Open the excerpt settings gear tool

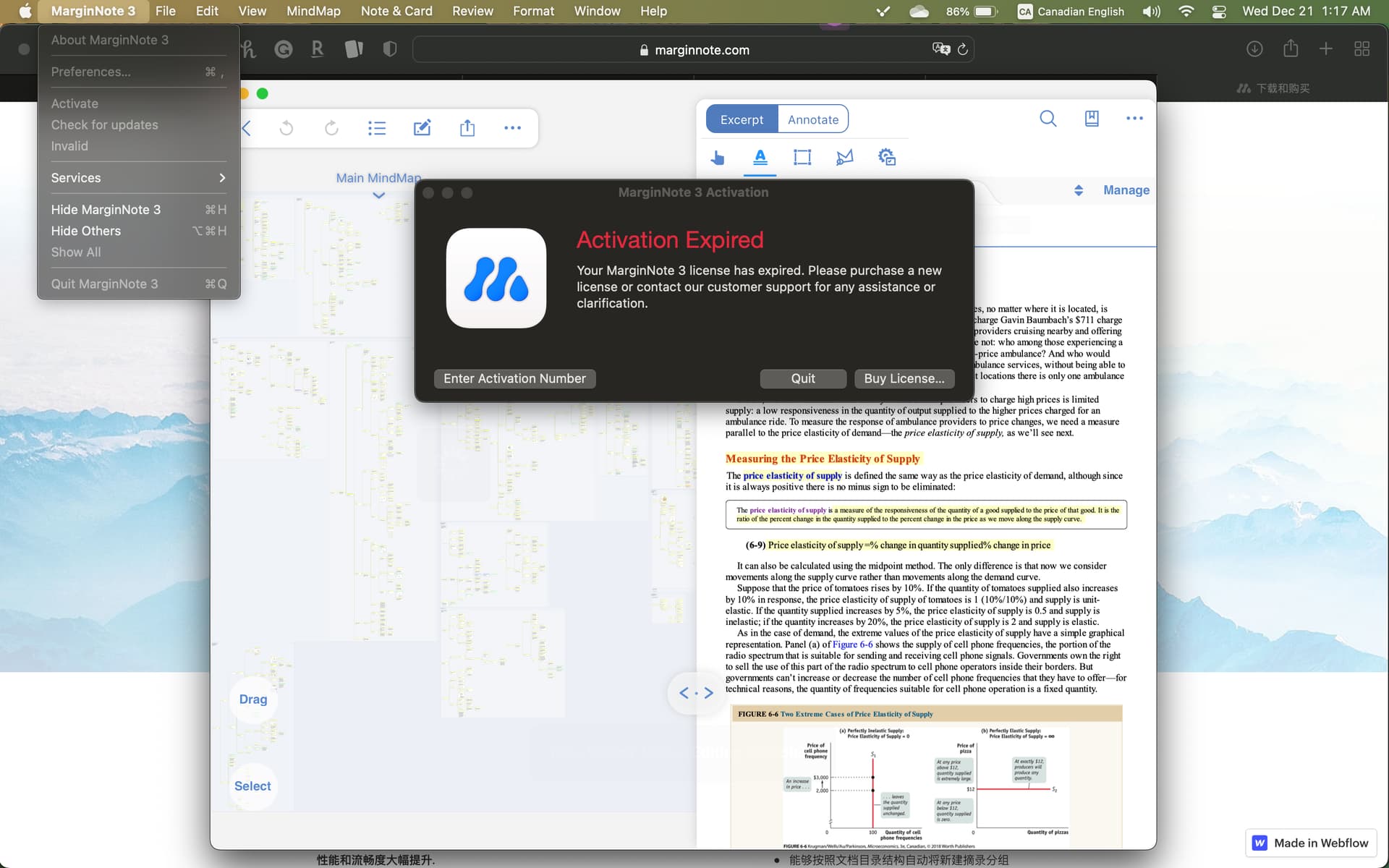point(887,157)
